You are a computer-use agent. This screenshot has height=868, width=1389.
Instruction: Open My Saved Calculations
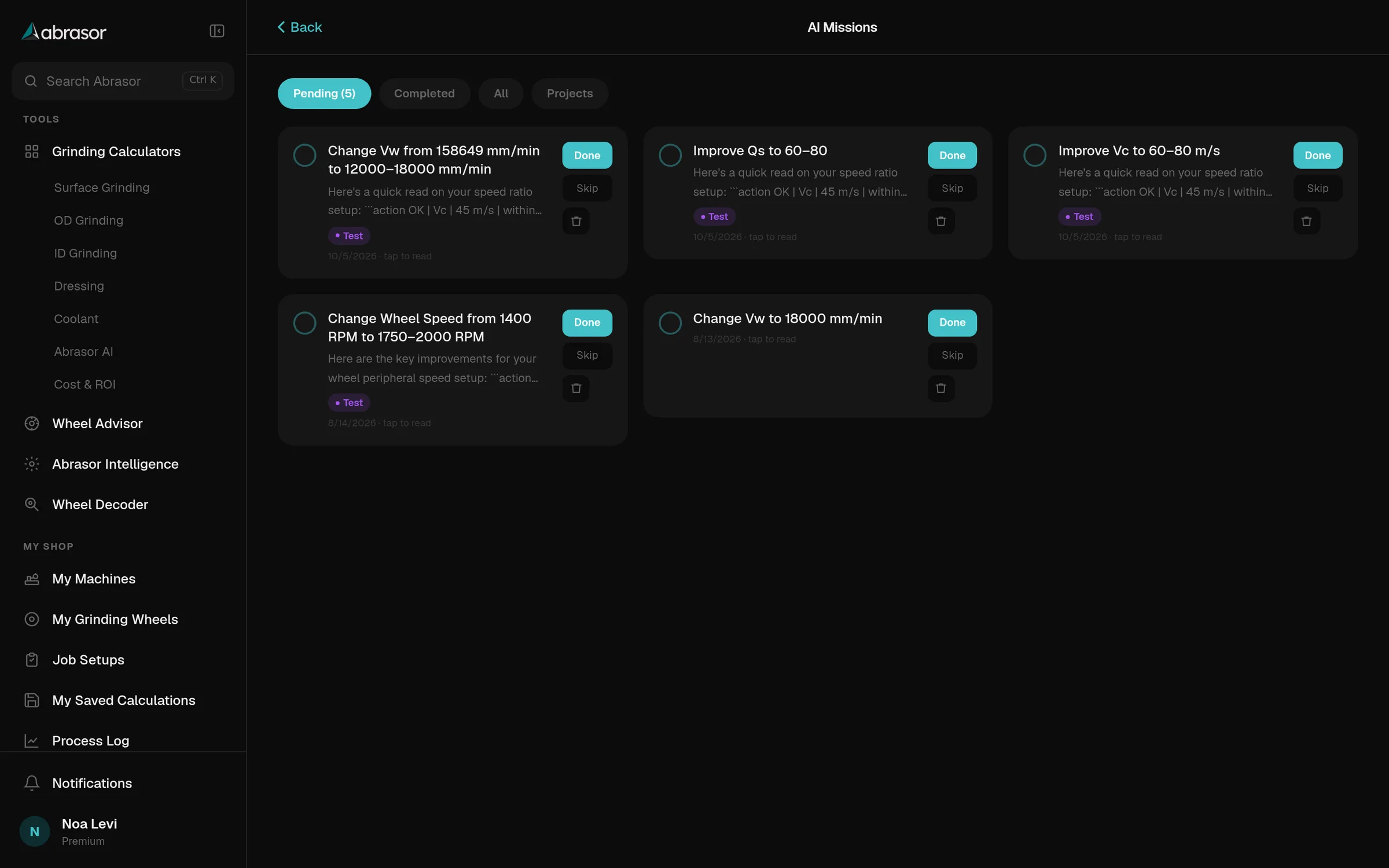[123, 700]
